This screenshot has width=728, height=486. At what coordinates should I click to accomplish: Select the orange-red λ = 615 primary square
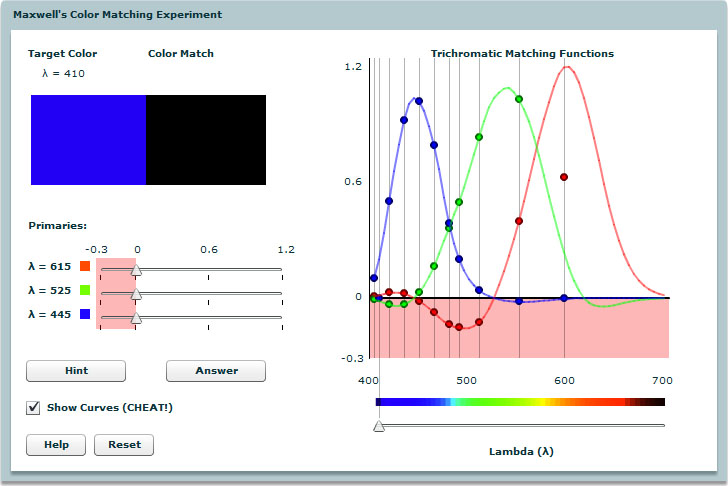click(85, 266)
